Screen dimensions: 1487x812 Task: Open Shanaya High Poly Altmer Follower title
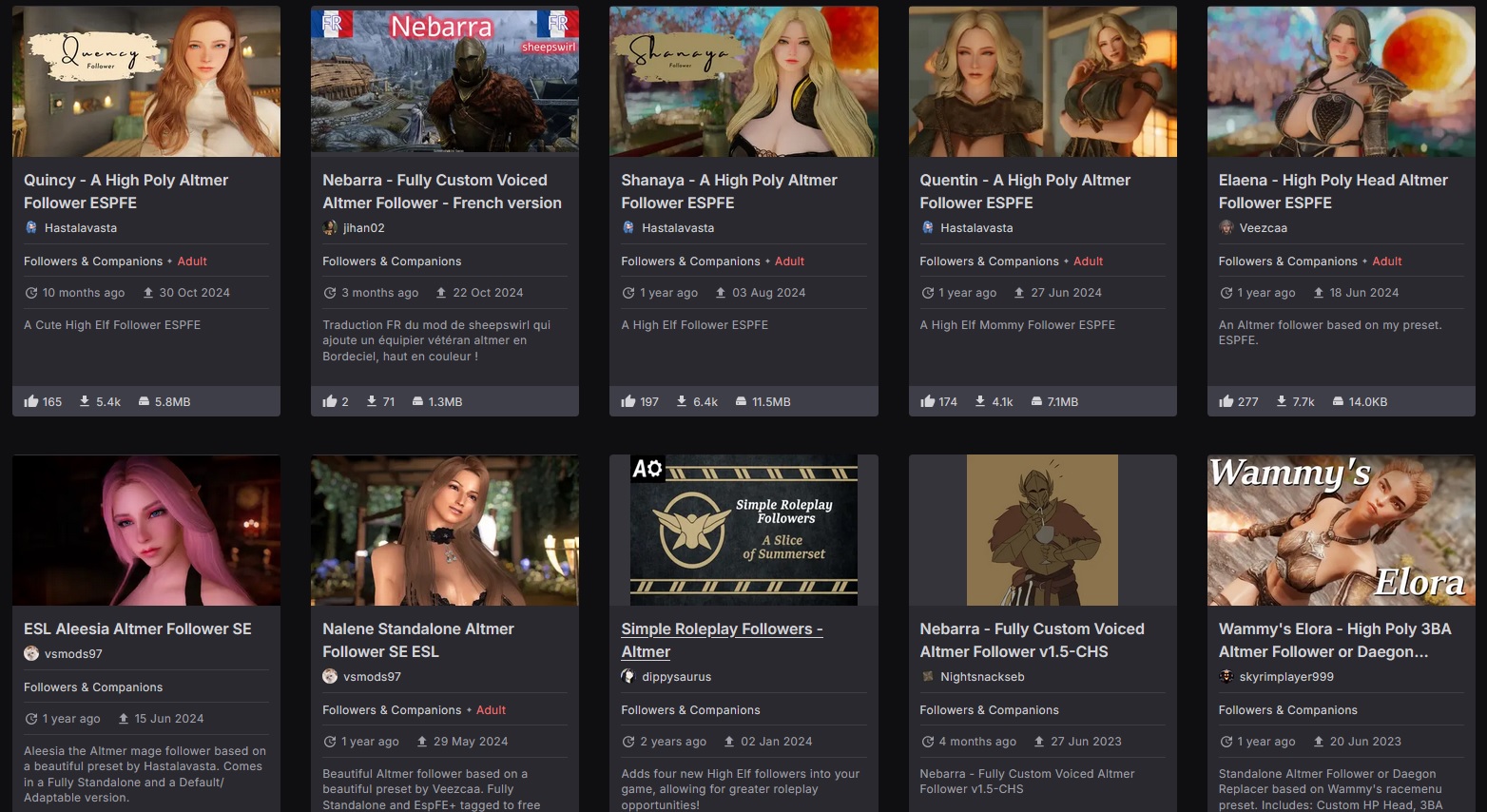[729, 191]
